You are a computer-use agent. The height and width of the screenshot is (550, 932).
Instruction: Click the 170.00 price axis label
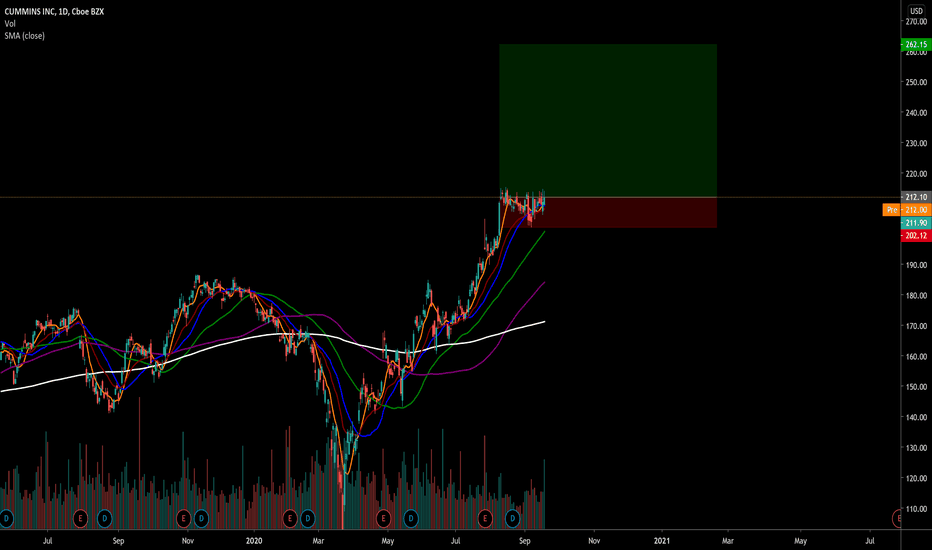point(916,326)
